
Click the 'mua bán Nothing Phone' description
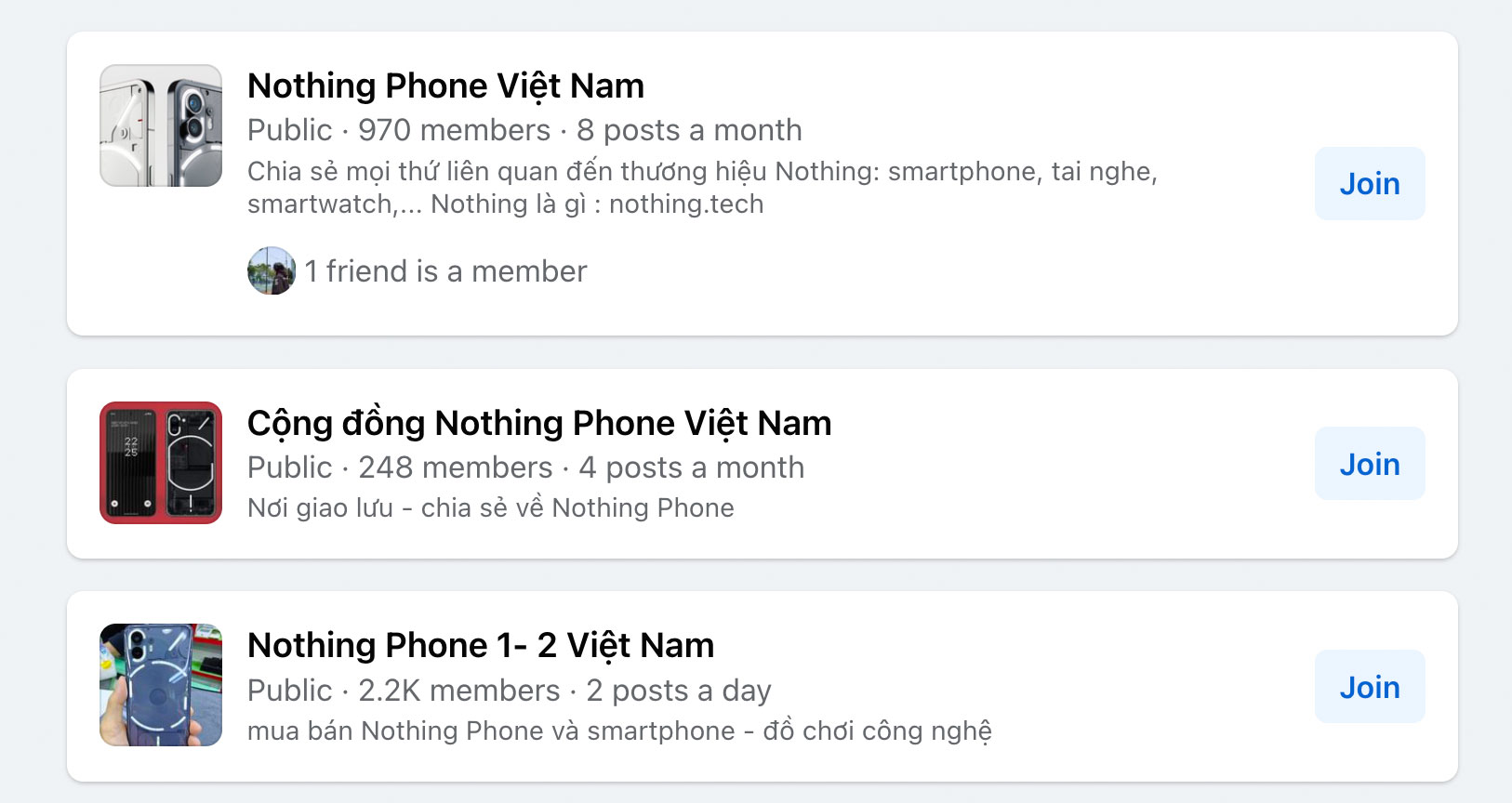coord(619,731)
